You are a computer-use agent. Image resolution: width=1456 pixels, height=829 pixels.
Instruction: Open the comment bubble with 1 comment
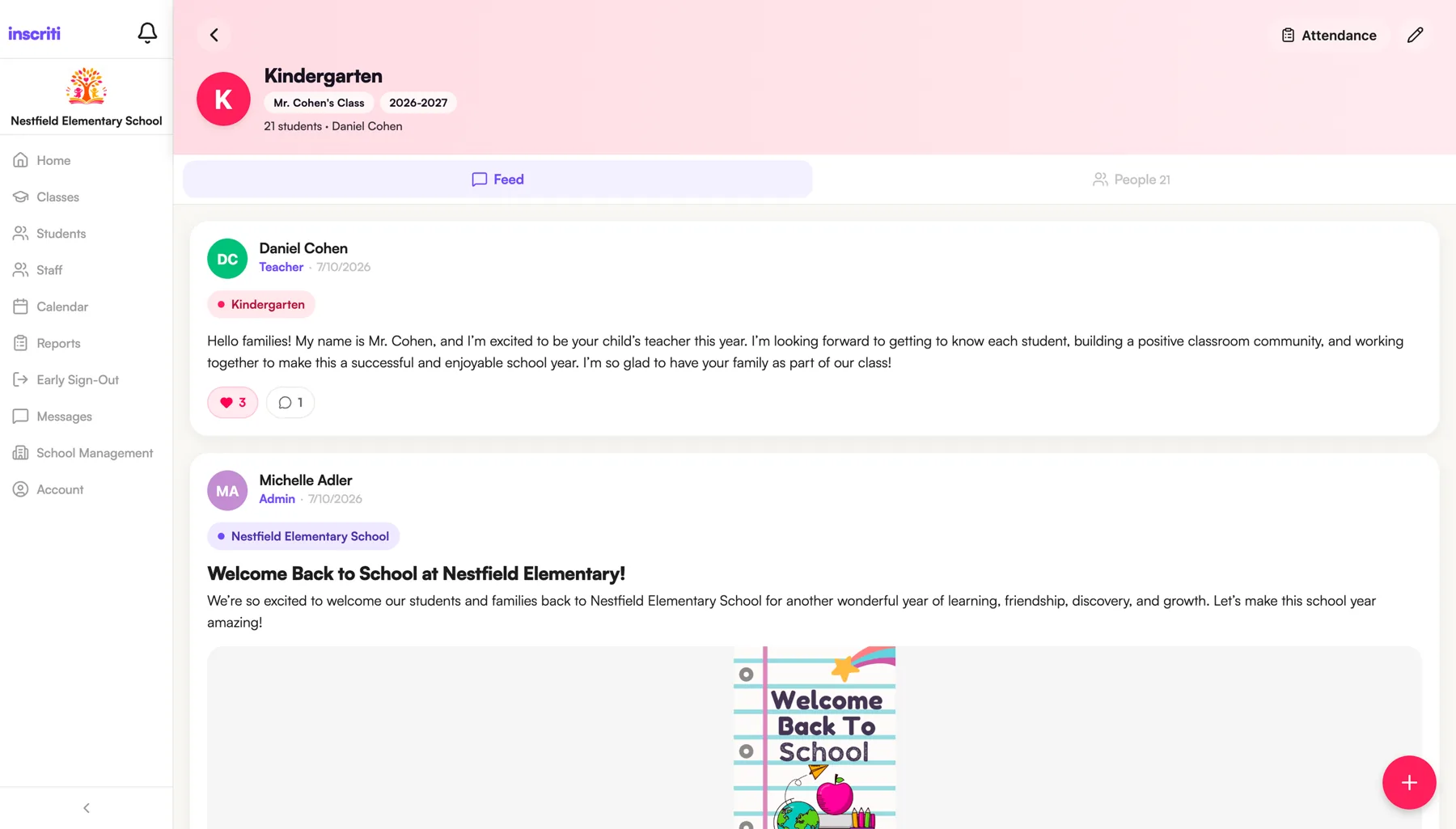(x=290, y=402)
